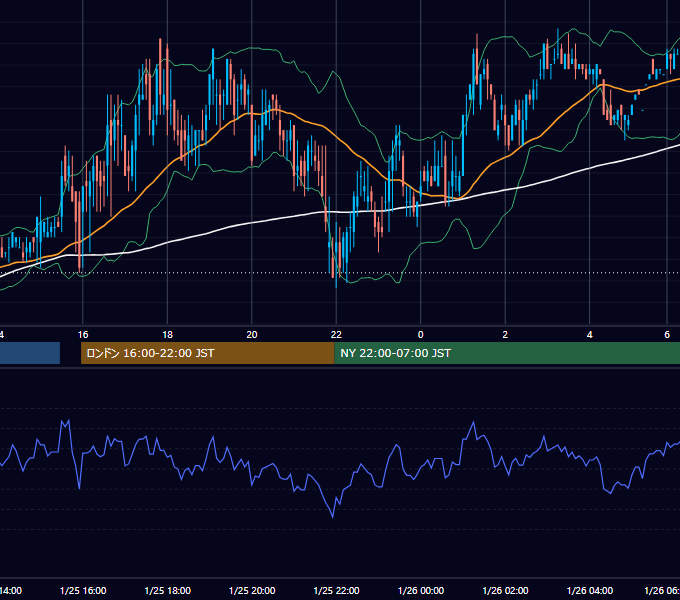Image resolution: width=680 pixels, height=600 pixels.
Task: Click the 18 hour label on price chart axis
Action: [167, 335]
